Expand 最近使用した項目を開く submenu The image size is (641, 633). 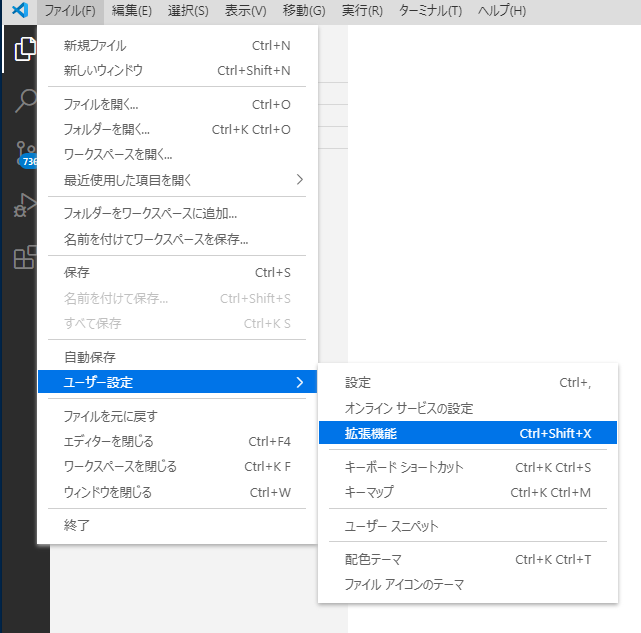click(x=177, y=180)
